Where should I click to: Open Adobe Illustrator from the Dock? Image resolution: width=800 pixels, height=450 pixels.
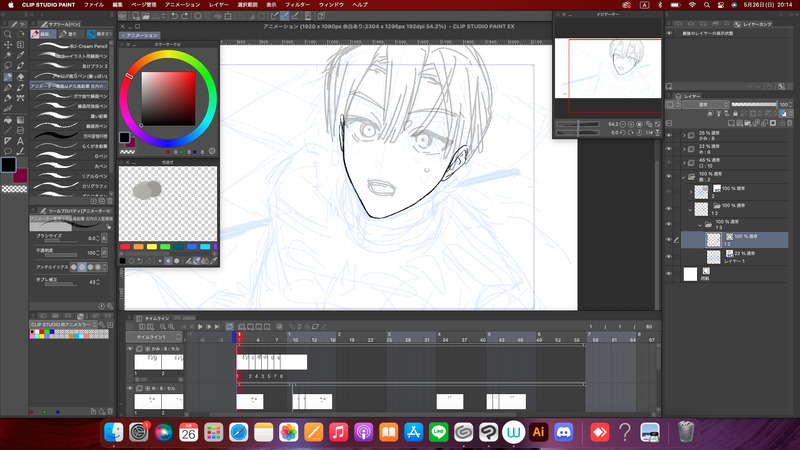pos(538,432)
